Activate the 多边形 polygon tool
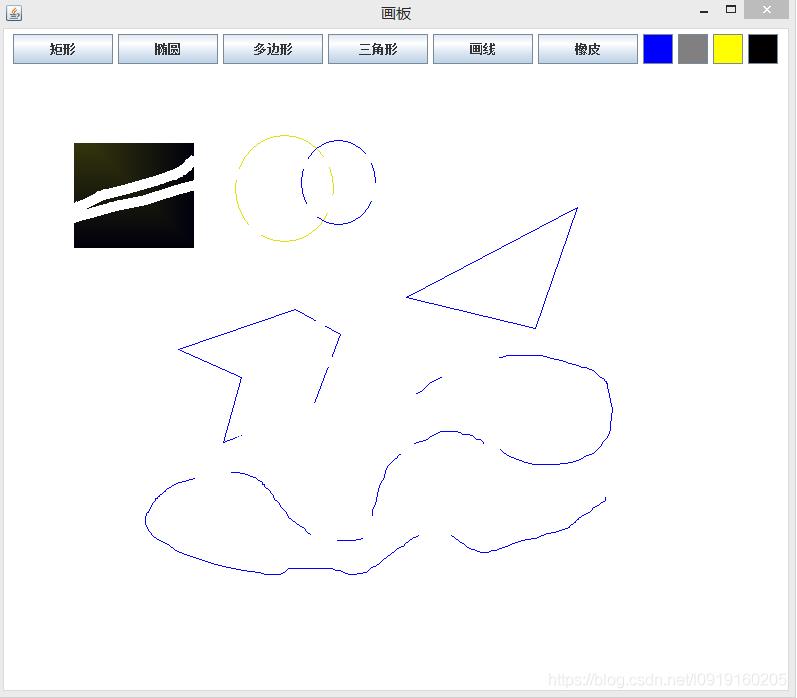This screenshot has height=698, width=797. click(273, 49)
